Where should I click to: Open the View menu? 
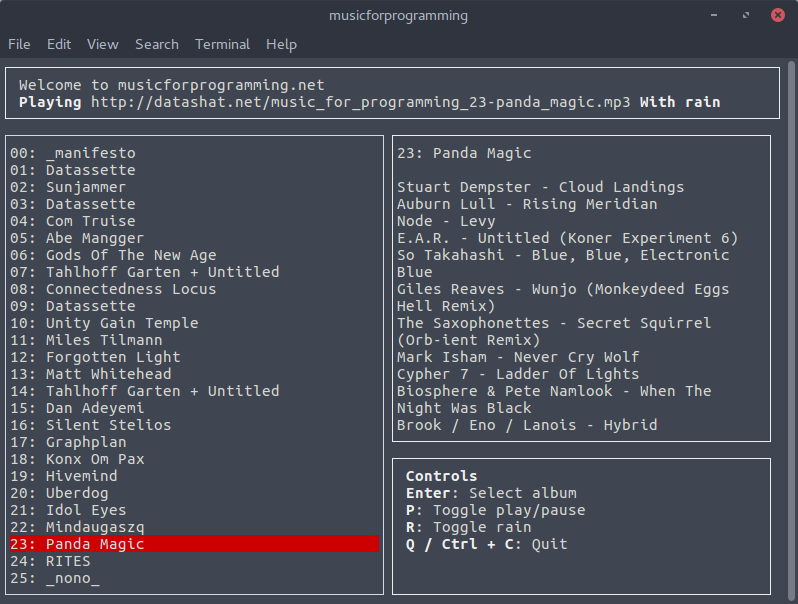tap(103, 44)
